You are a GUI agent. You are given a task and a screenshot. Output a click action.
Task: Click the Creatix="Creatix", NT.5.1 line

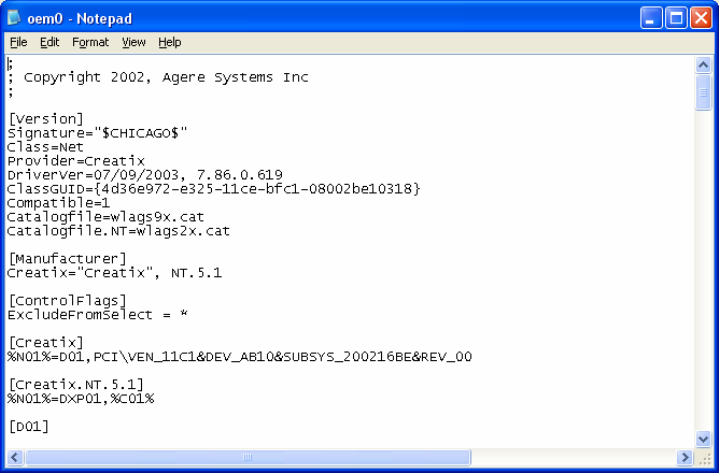pyautogui.click(x=115, y=273)
